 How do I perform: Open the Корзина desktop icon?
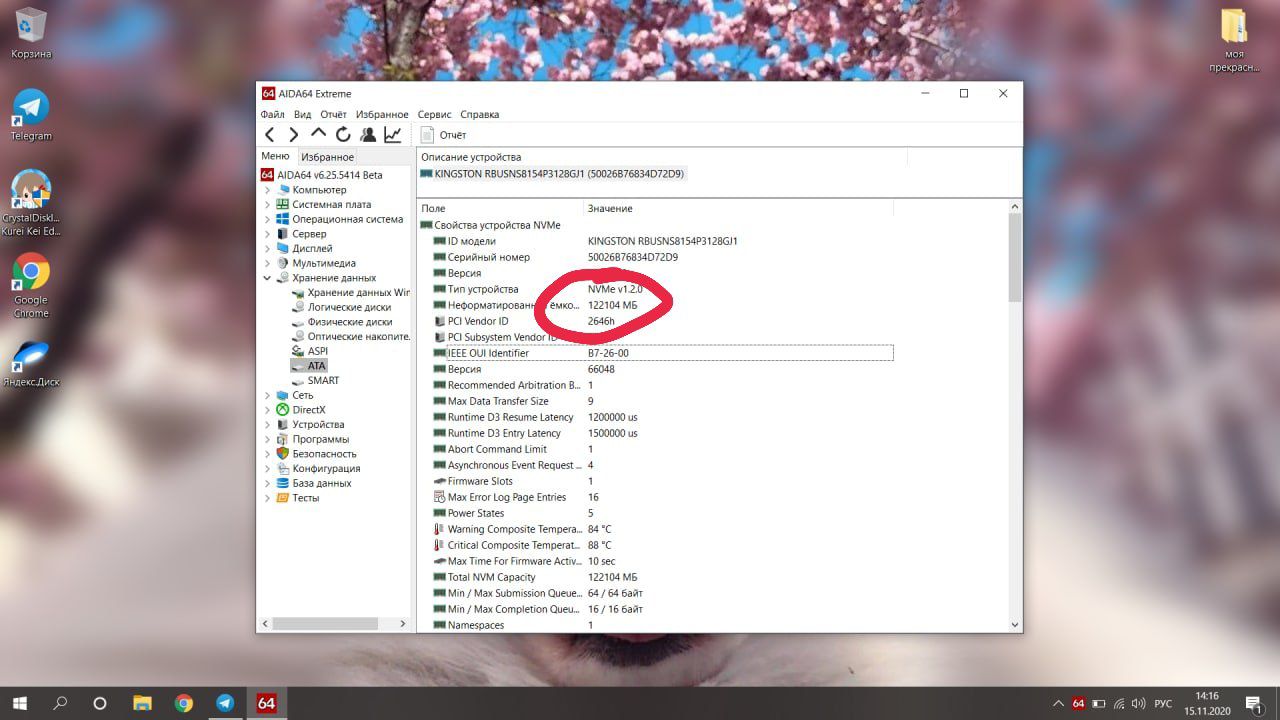(x=31, y=33)
